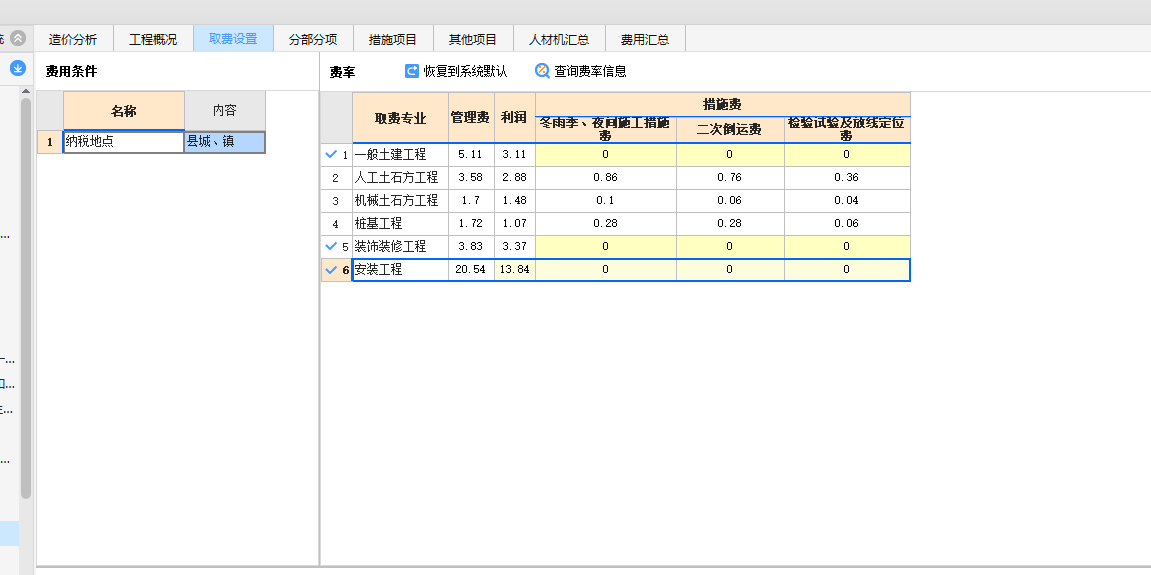Viewport: 1151px width, 575px height.
Task: Select the 机械土石方工程 cell
Action: pyautogui.click(x=400, y=200)
